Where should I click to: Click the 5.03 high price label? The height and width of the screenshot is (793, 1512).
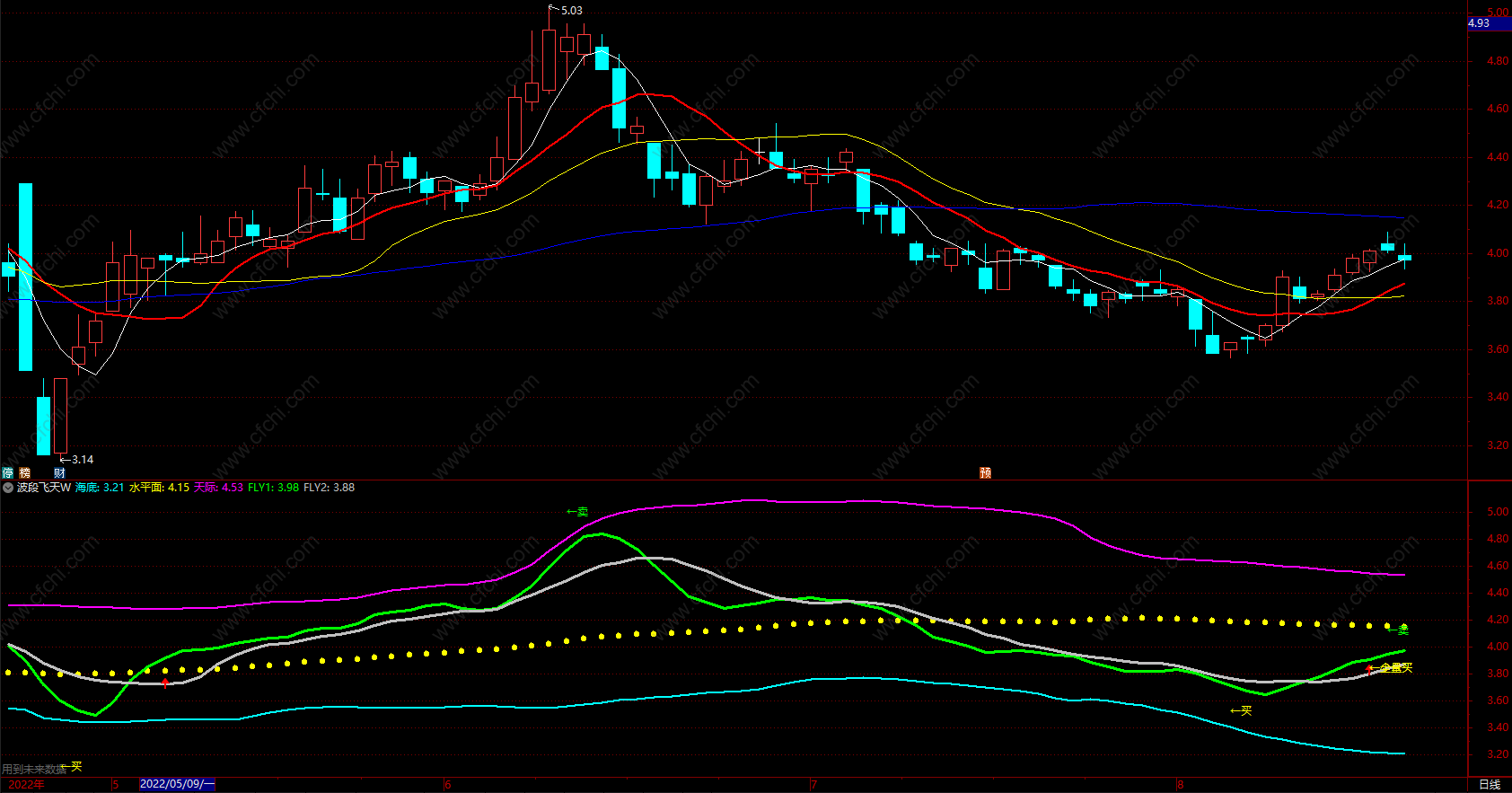coord(571,11)
